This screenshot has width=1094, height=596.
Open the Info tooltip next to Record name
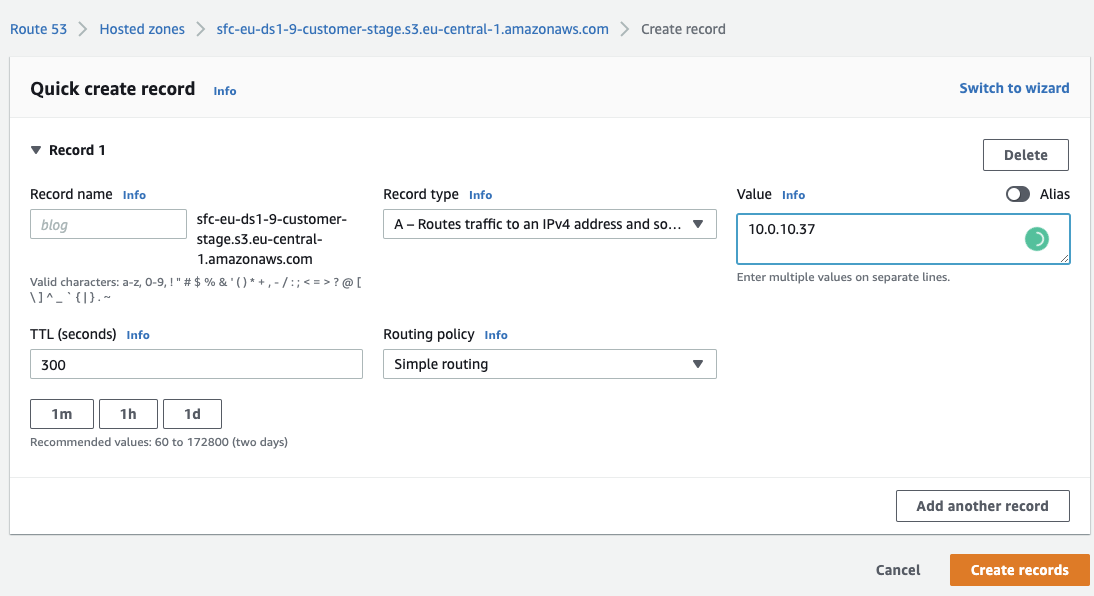pos(134,195)
